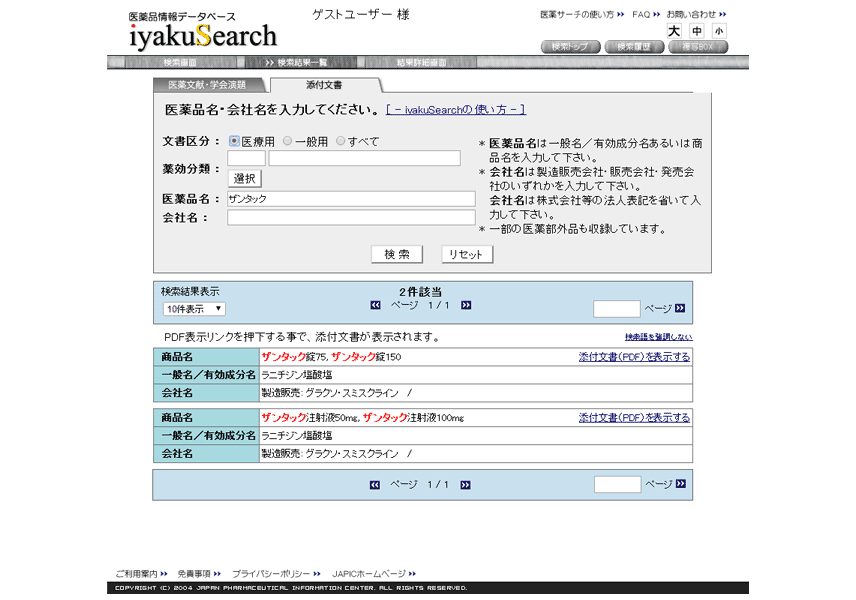Screen dimensions: 856x600
Task: Click 選択 button for 薬効分類
Action: [244, 179]
